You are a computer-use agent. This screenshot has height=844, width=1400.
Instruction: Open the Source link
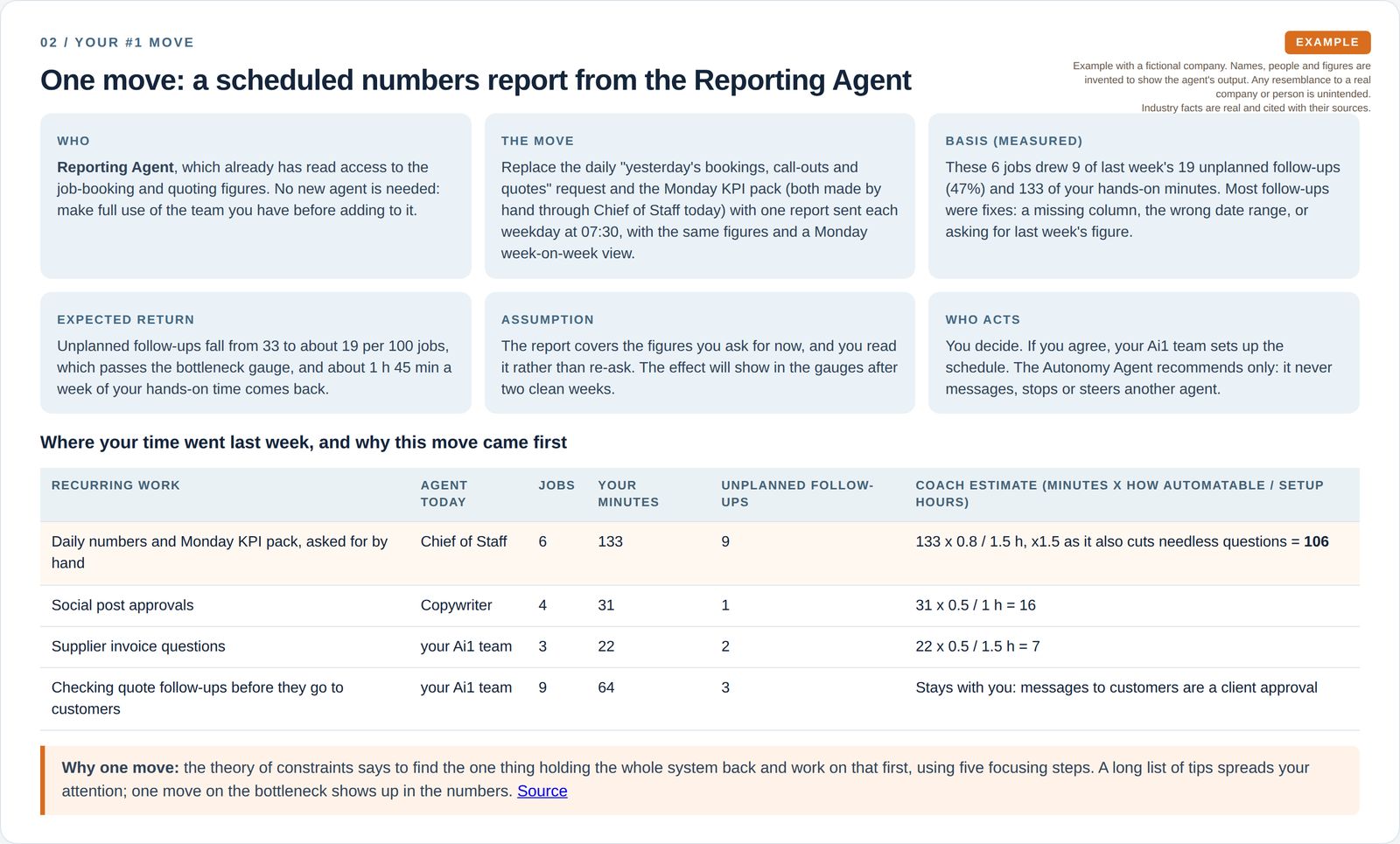[x=542, y=791]
